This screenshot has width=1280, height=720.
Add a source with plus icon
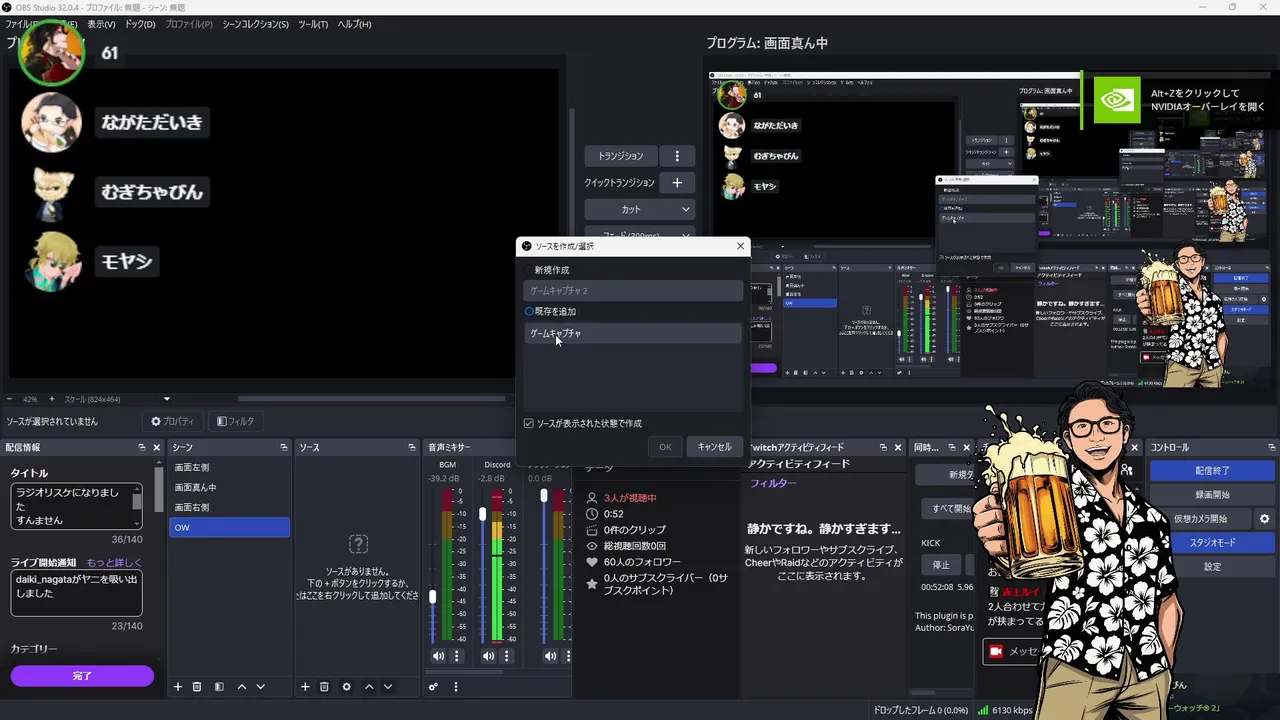click(305, 687)
